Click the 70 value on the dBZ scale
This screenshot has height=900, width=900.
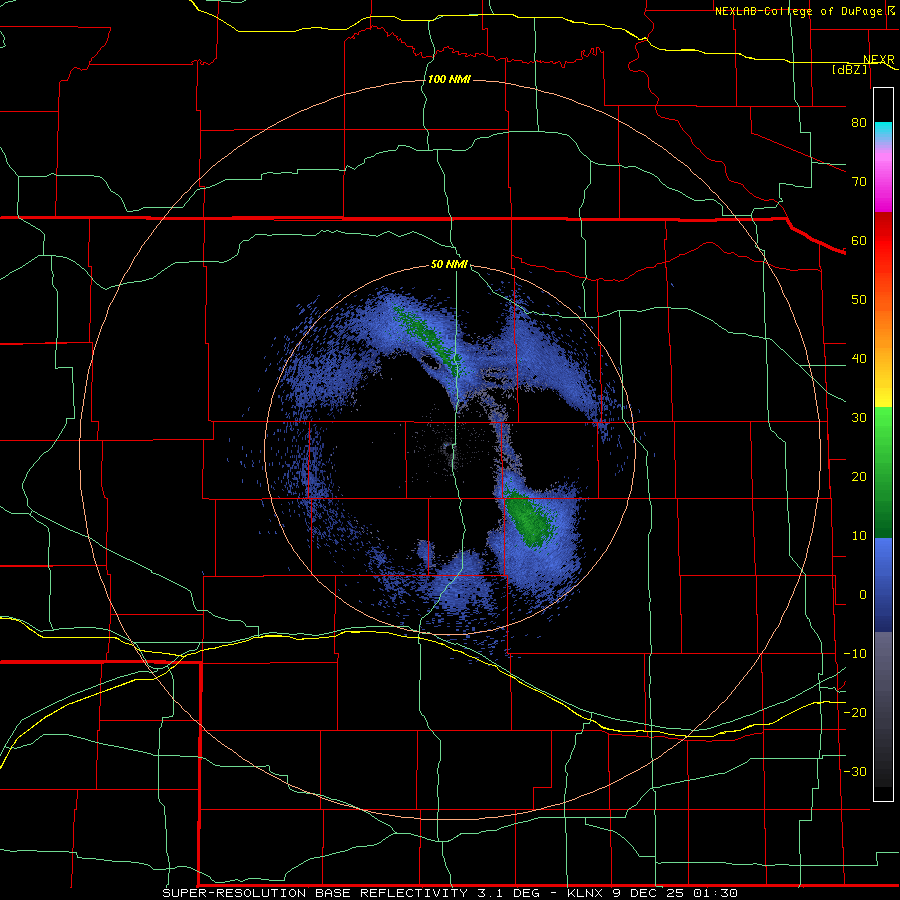pos(859,181)
